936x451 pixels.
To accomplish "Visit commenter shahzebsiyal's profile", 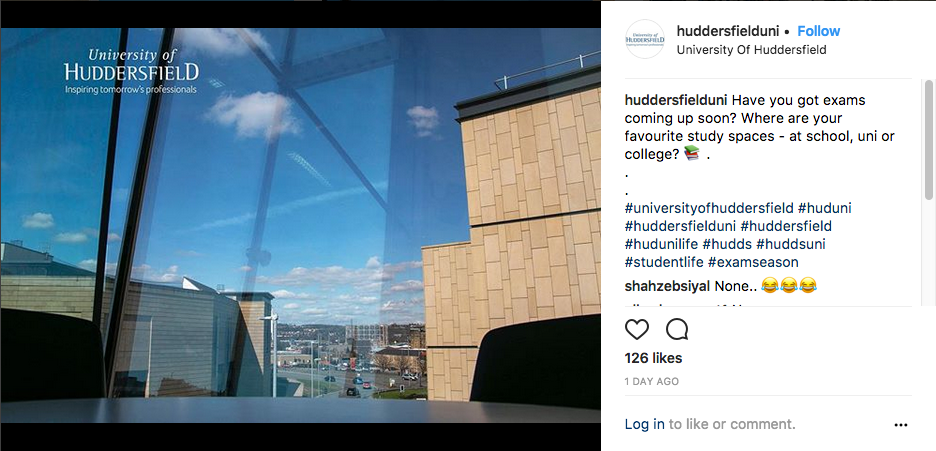I will tap(668, 286).
